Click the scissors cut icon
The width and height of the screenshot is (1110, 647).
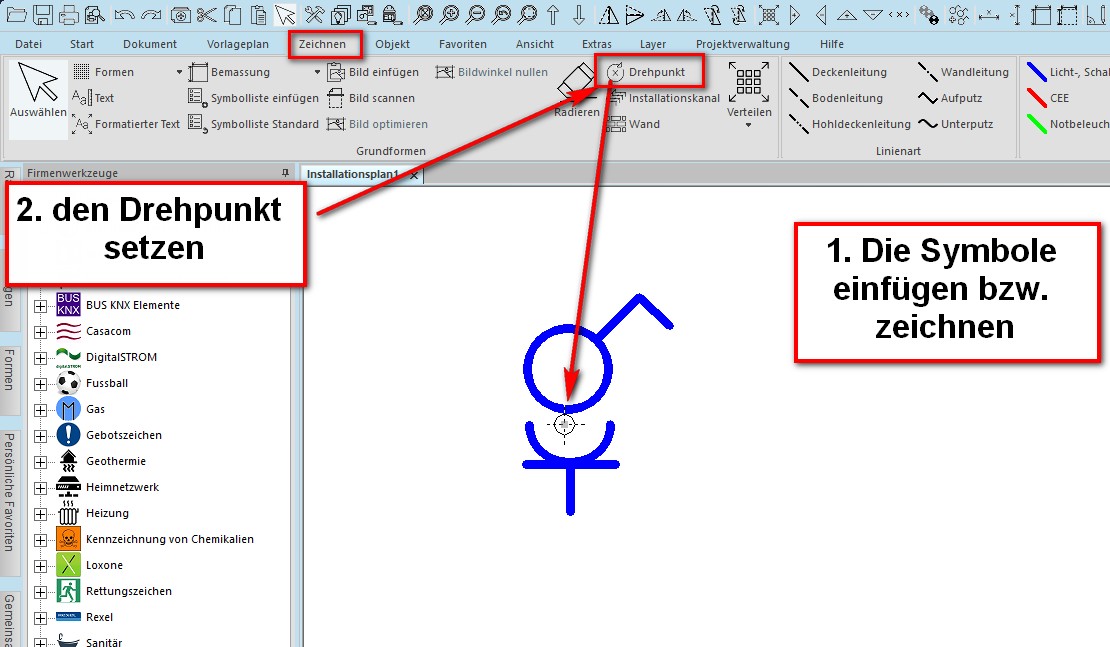tap(207, 14)
